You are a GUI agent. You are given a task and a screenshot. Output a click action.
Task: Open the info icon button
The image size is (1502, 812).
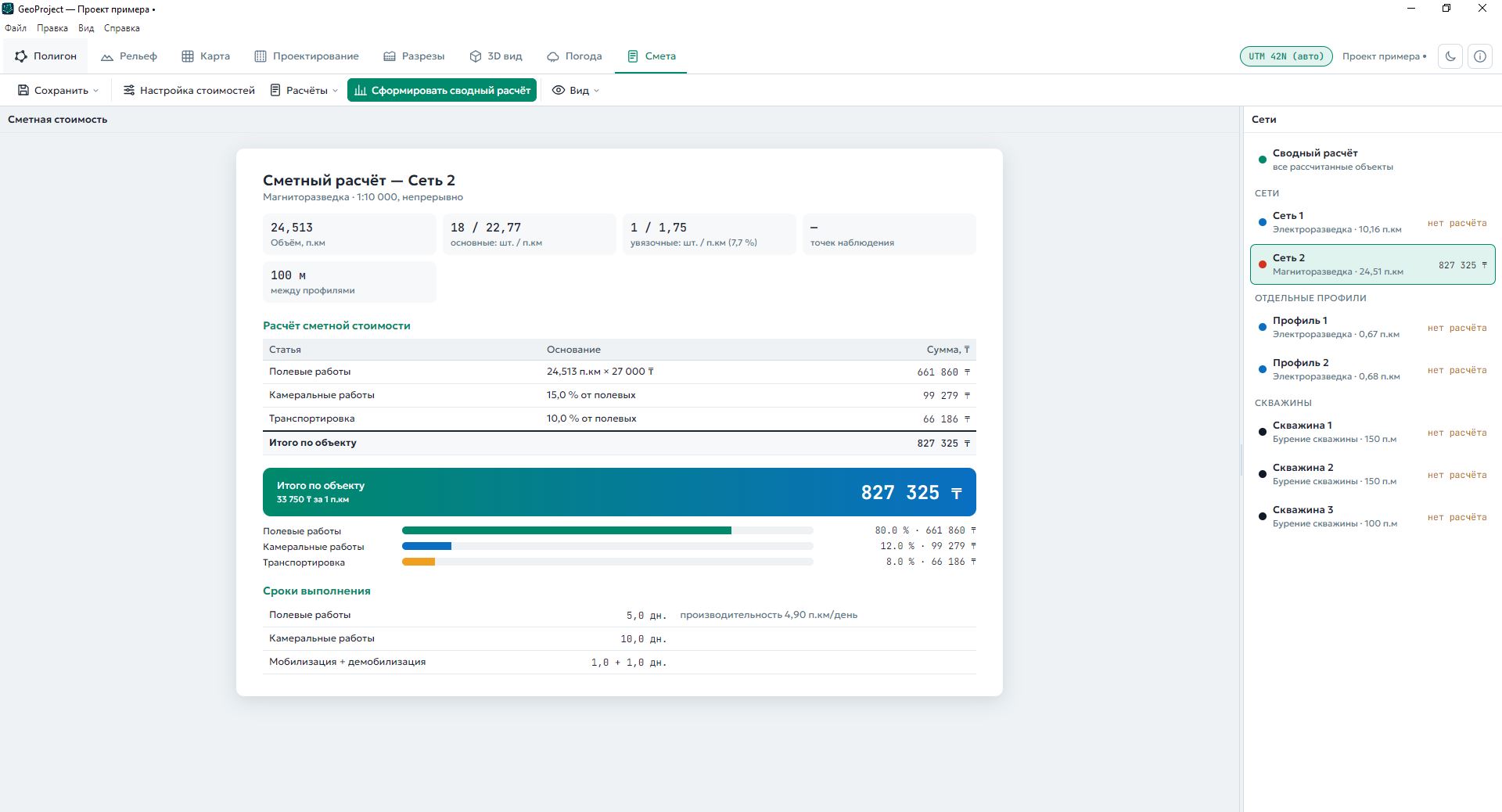pos(1480,56)
